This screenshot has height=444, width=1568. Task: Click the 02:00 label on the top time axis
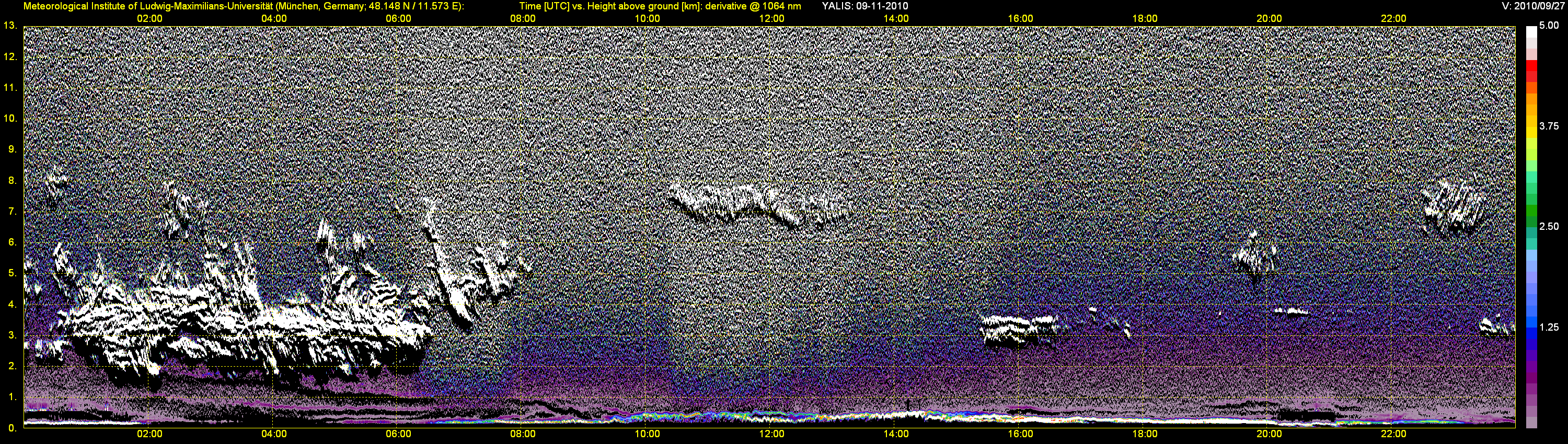tap(149, 18)
